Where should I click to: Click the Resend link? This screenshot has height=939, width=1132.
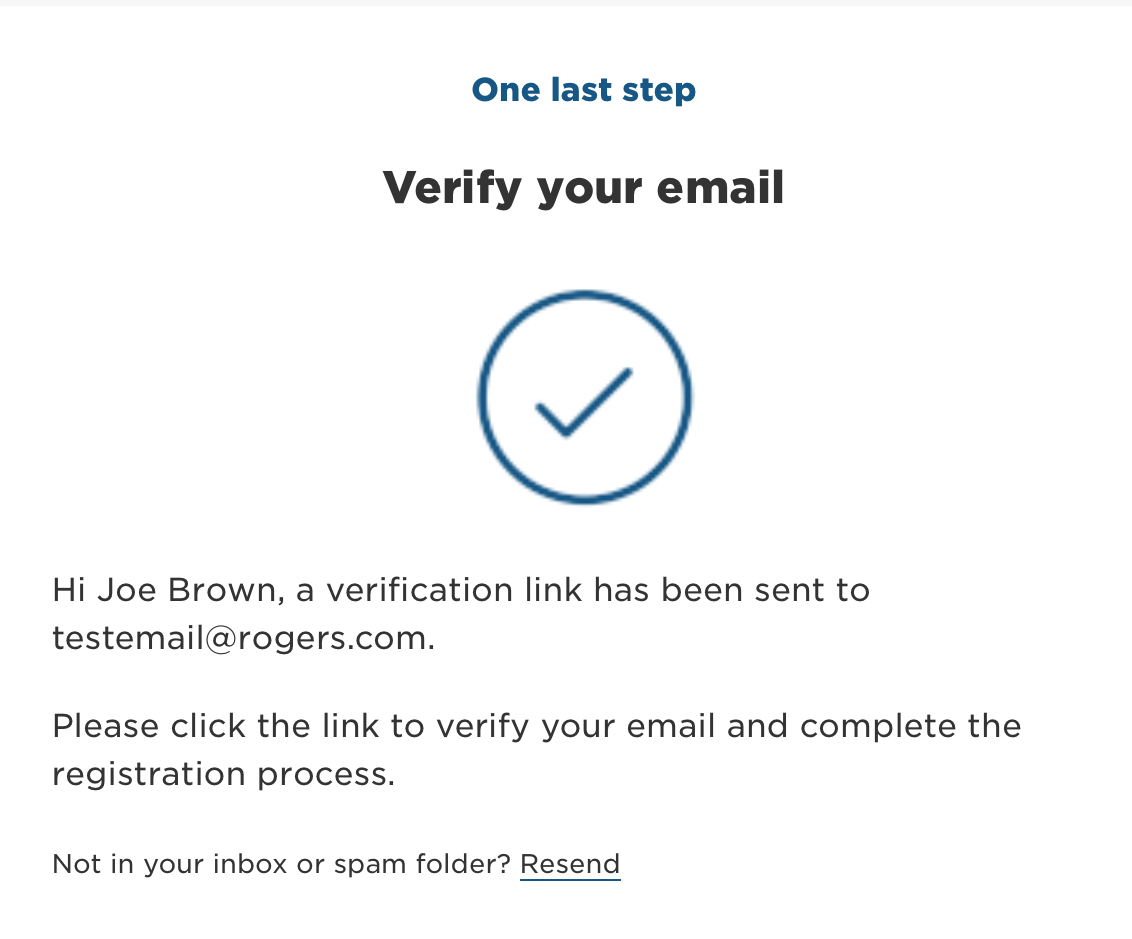[570, 864]
